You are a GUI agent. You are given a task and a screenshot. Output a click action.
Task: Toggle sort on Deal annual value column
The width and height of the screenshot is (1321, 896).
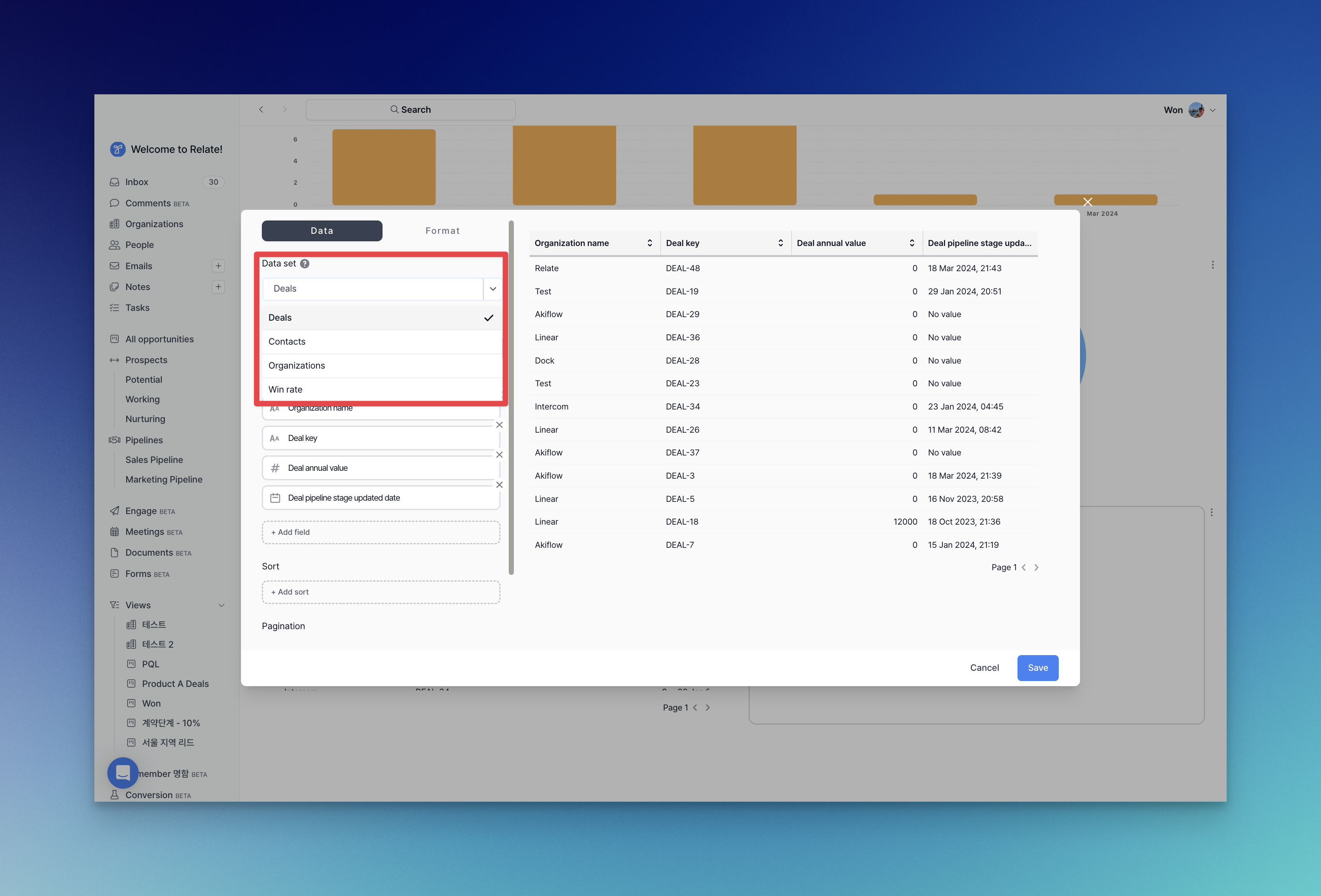(x=912, y=243)
